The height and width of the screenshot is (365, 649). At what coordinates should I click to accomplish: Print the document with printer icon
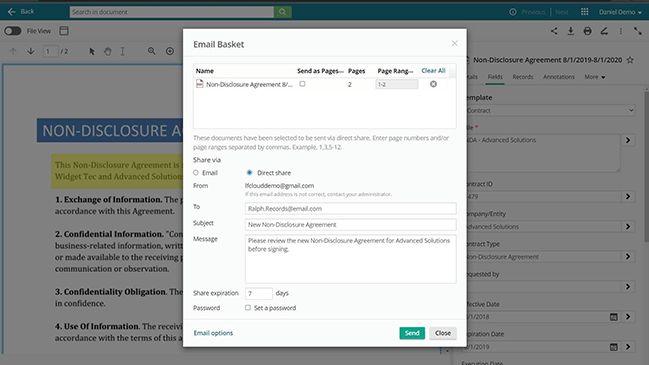587,31
